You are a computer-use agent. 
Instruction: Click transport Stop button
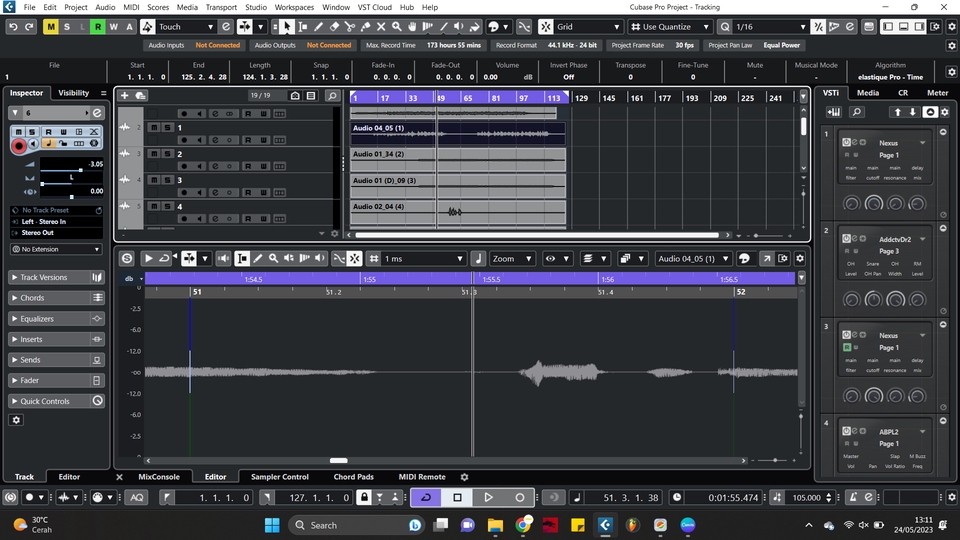[x=457, y=497]
